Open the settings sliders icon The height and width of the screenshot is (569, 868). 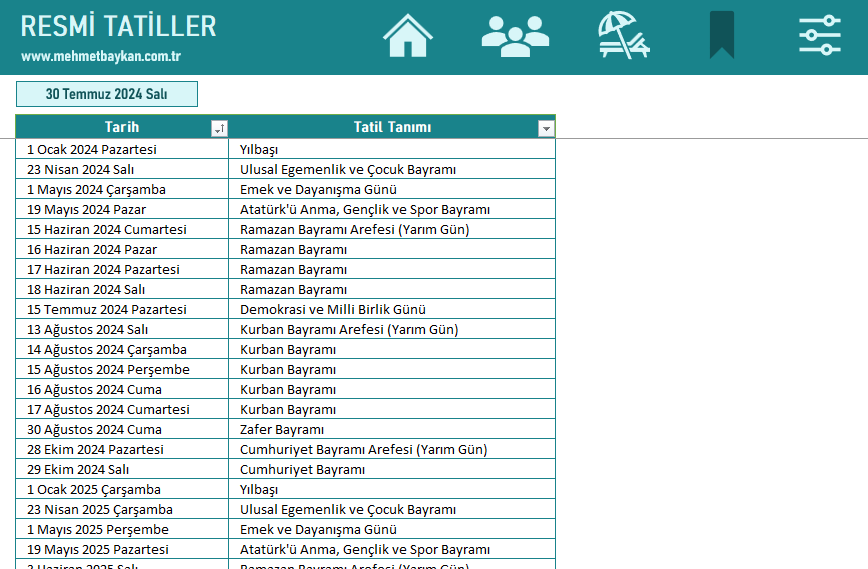click(x=820, y=35)
